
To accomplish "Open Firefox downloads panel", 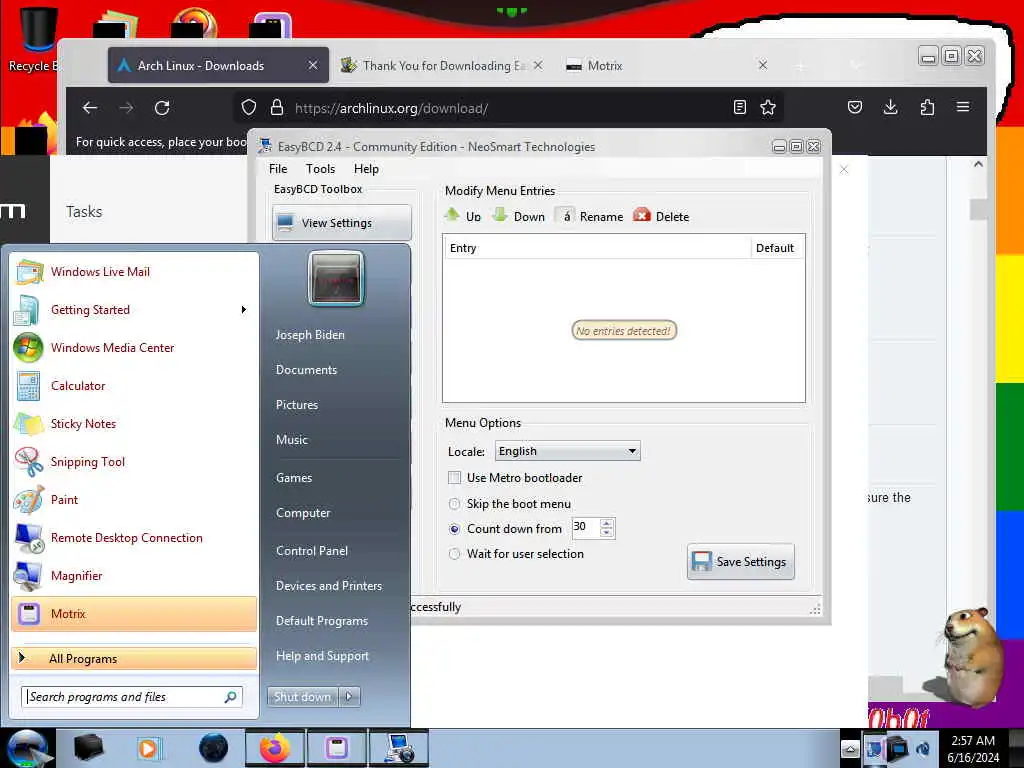I will click(891, 107).
